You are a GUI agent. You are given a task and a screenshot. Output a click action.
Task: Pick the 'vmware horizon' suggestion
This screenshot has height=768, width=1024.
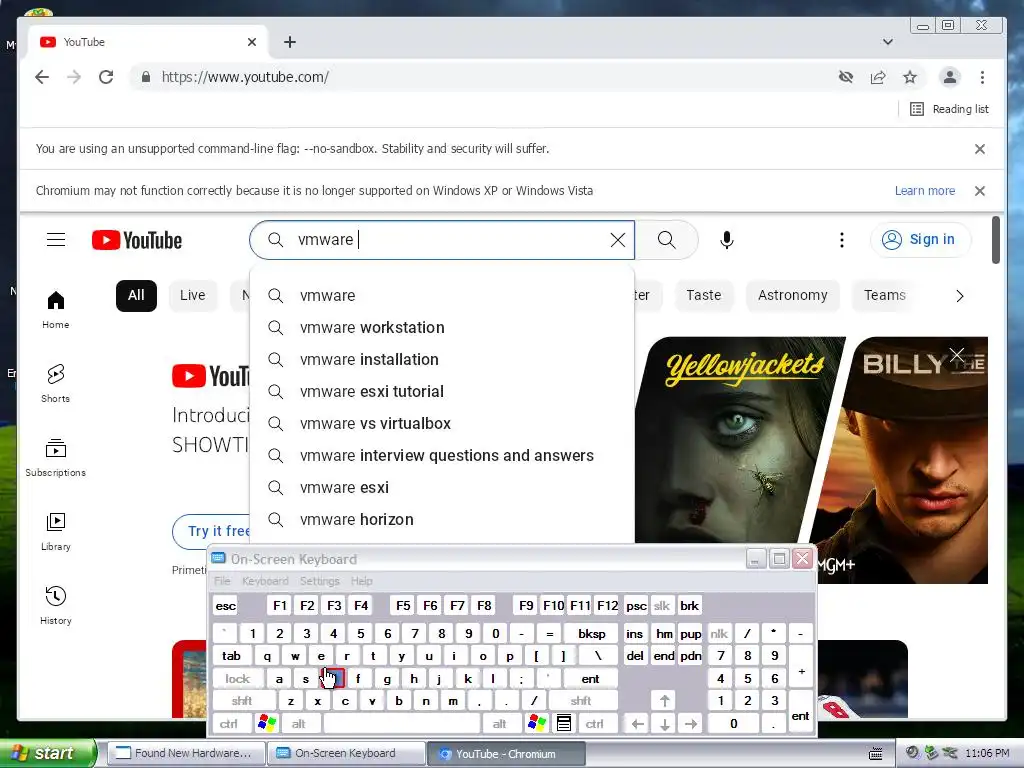(442, 519)
